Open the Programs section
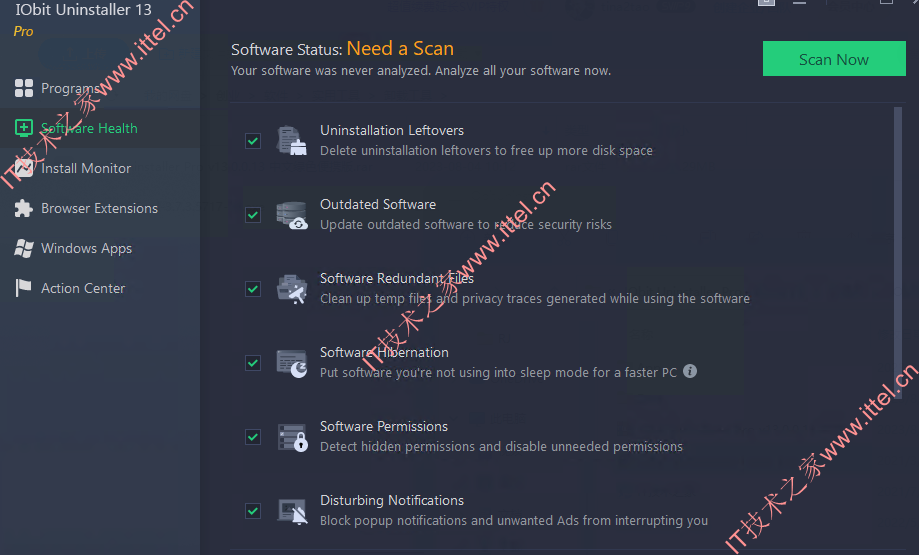 pos(100,88)
